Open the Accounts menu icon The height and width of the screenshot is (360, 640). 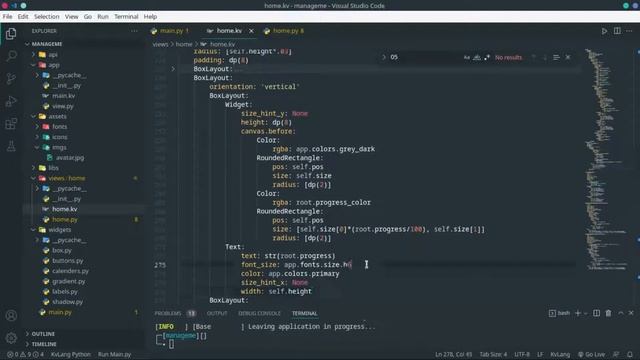11,315
